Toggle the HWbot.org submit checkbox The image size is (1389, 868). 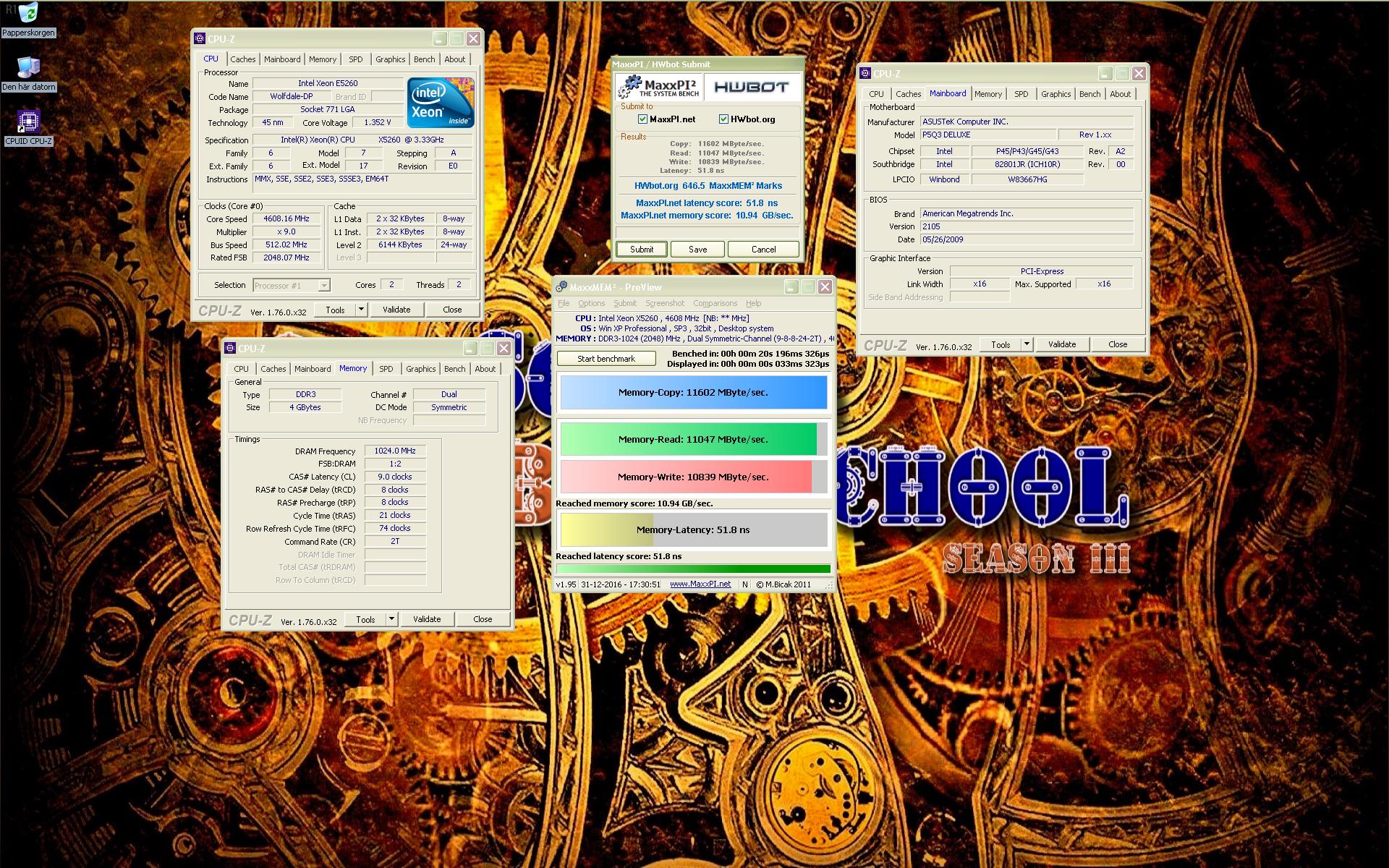click(x=723, y=119)
